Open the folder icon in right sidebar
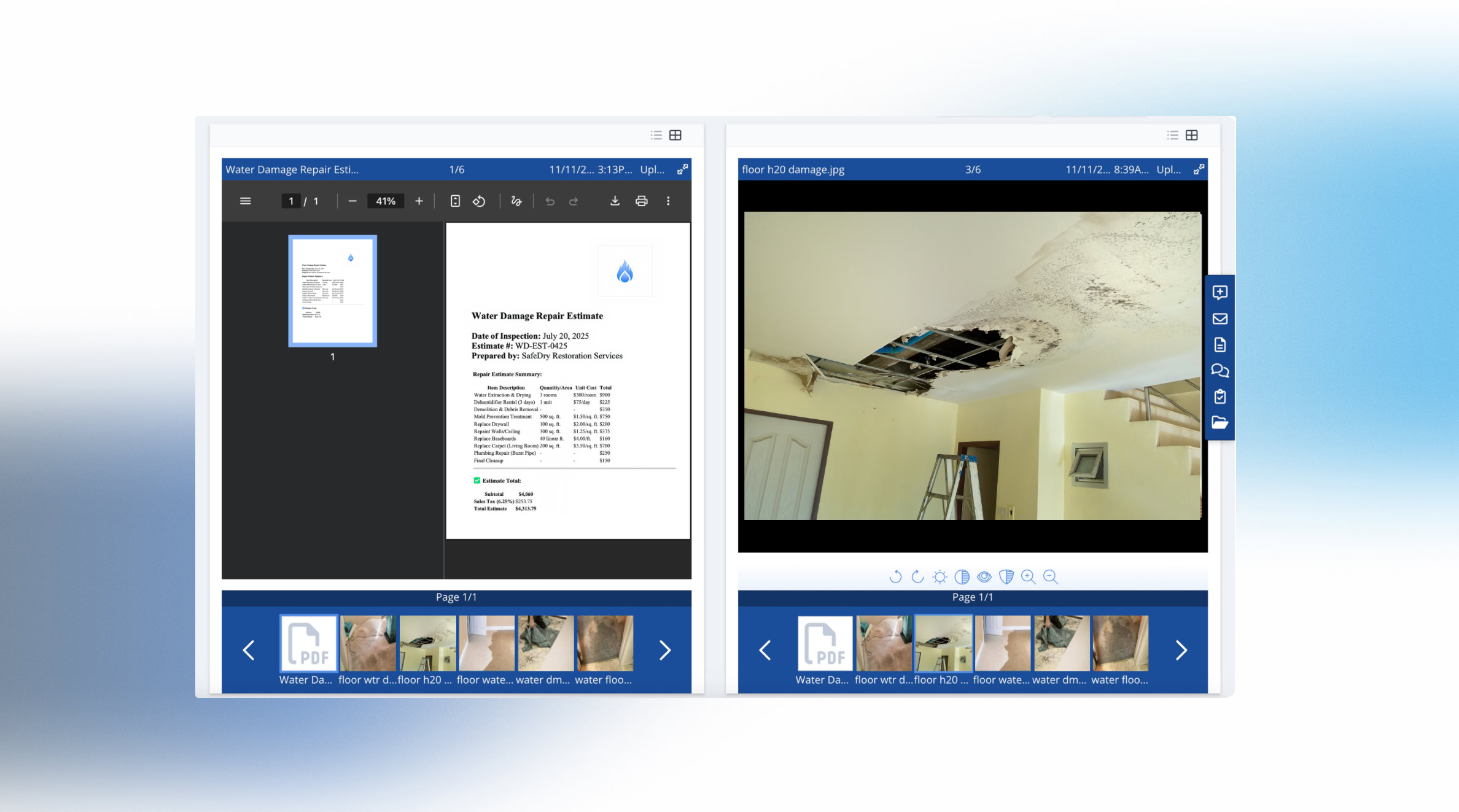The height and width of the screenshot is (812, 1459). (x=1220, y=422)
